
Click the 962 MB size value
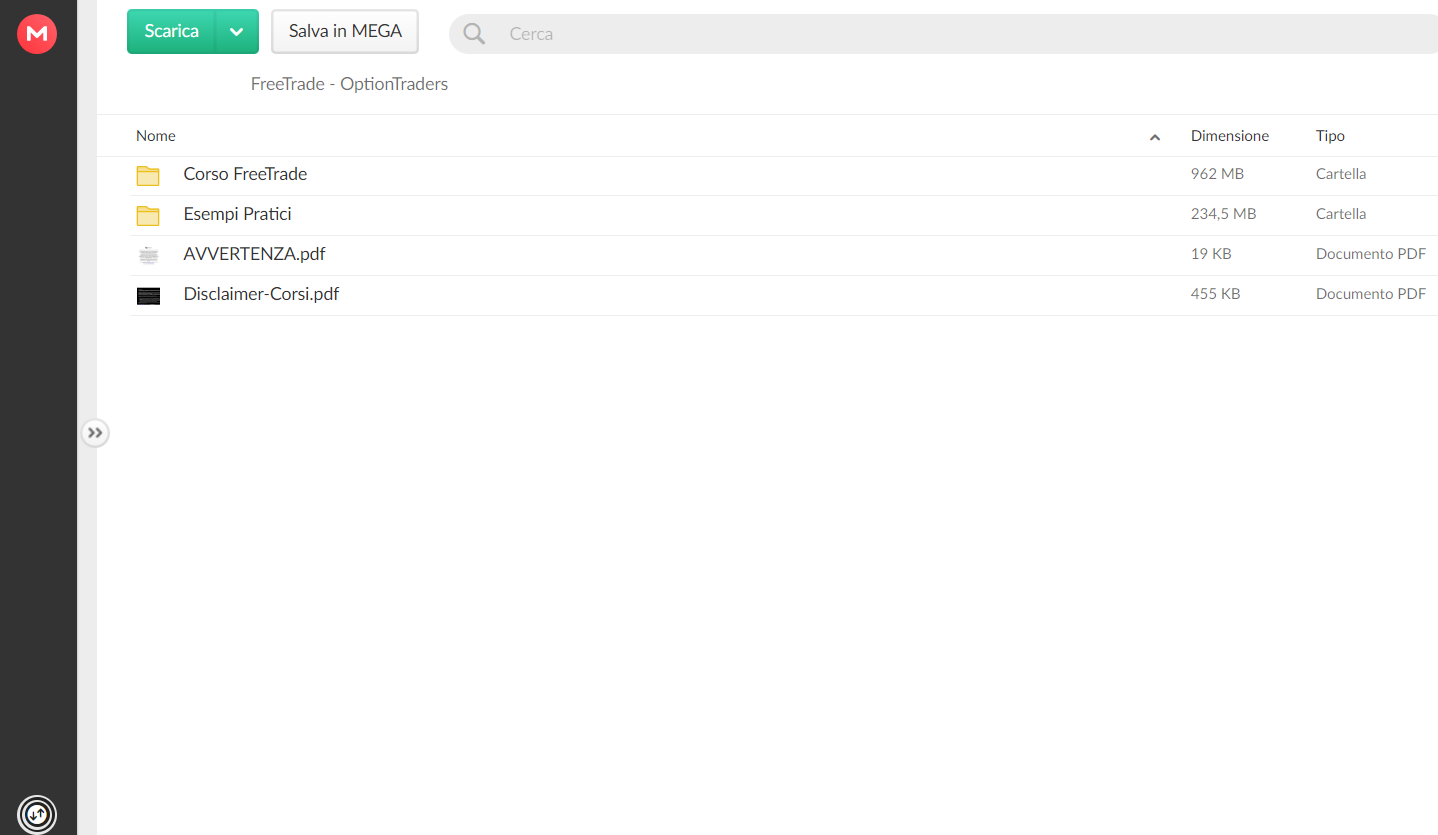click(1217, 174)
